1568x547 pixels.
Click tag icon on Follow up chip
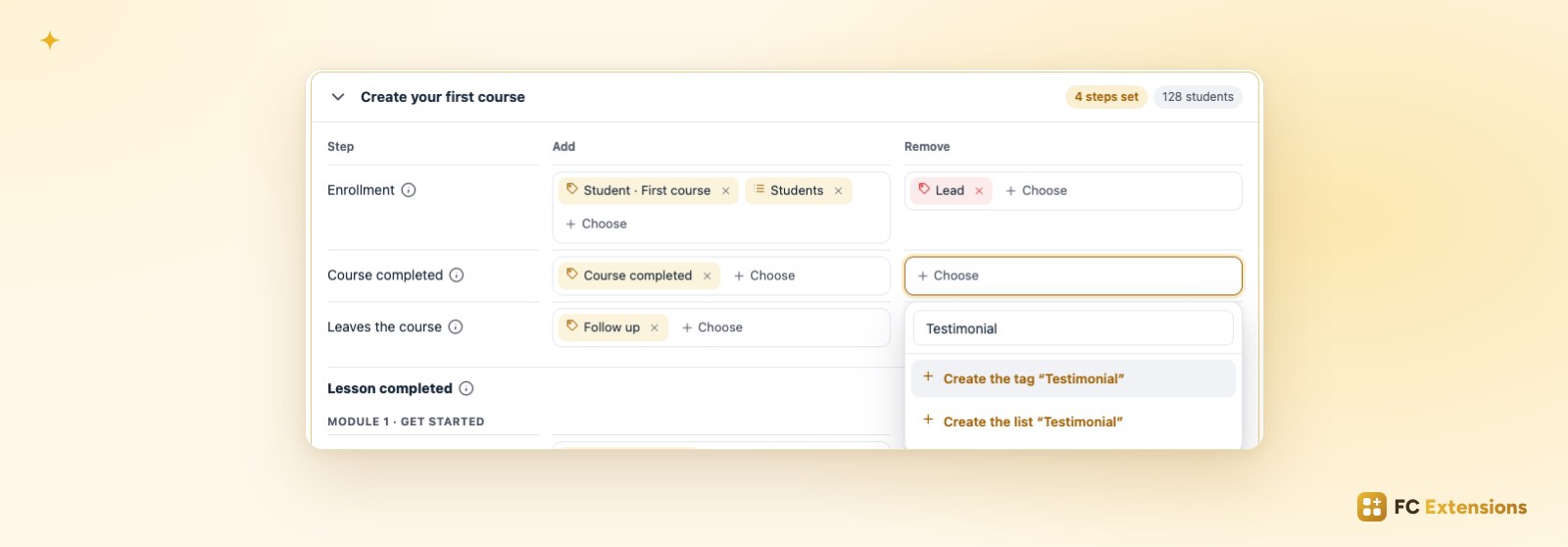[x=572, y=326]
